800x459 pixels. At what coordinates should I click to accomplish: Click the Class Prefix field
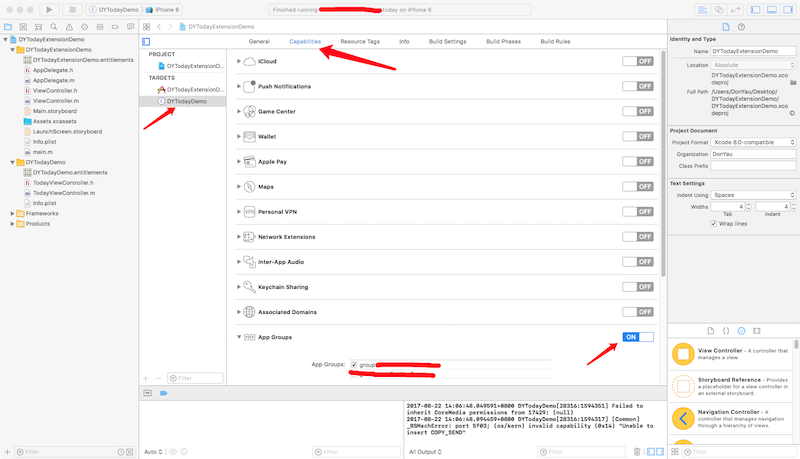[753, 166]
